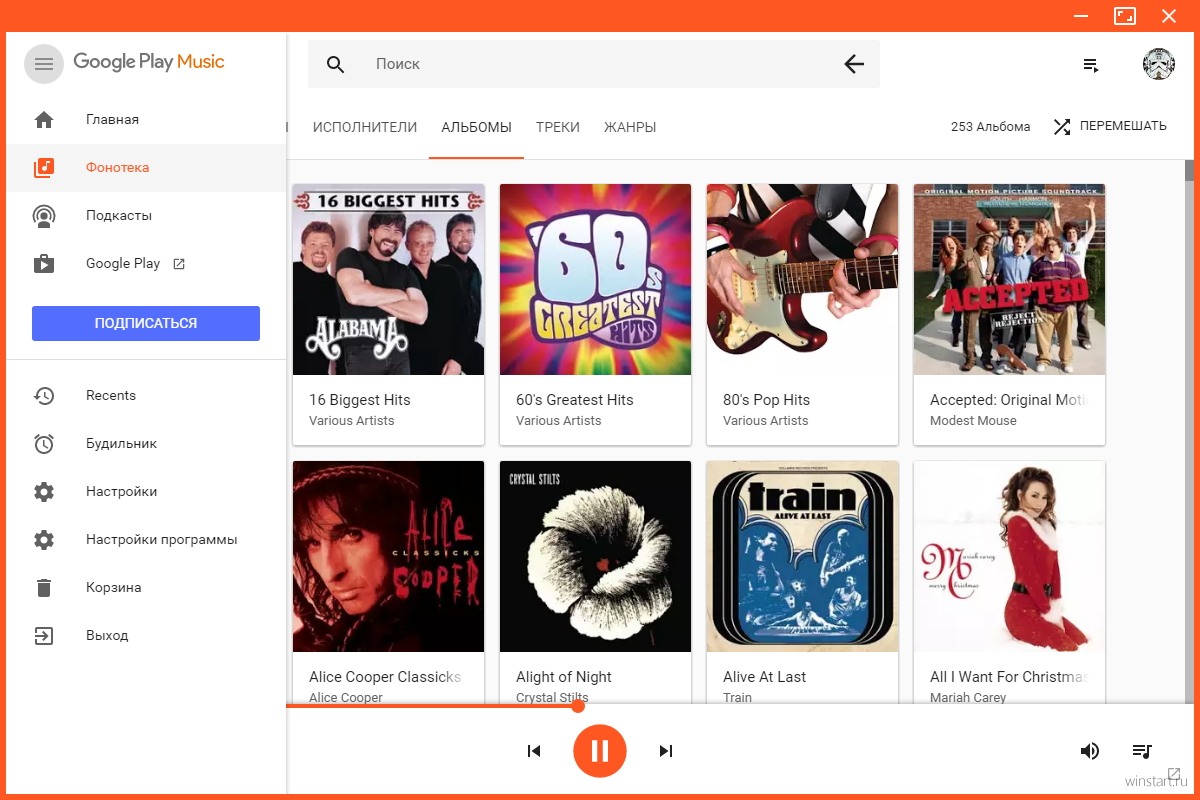The height and width of the screenshot is (800, 1200).
Task: Open Фонотека in the sidebar
Action: coord(146,168)
